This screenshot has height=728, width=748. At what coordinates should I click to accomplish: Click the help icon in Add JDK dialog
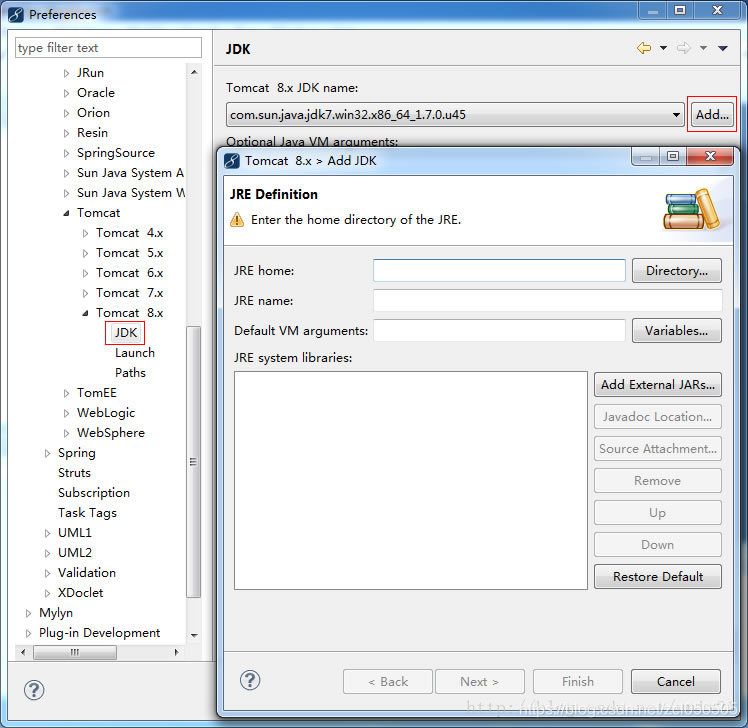click(x=250, y=680)
